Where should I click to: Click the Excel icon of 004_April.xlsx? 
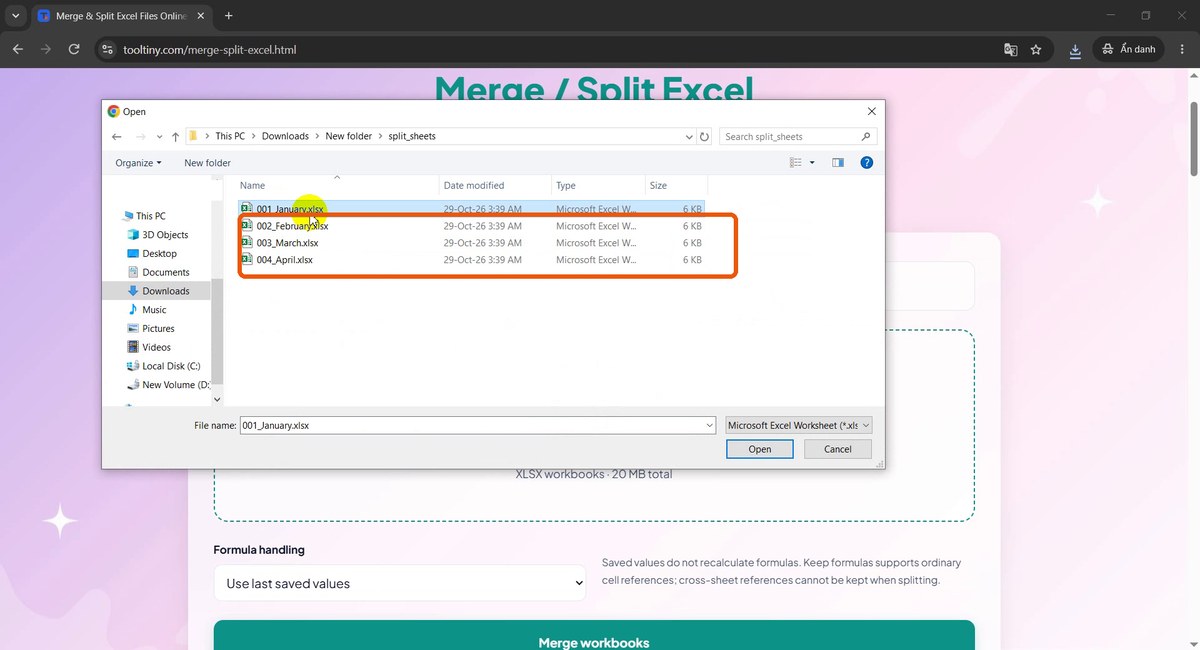pos(247,260)
